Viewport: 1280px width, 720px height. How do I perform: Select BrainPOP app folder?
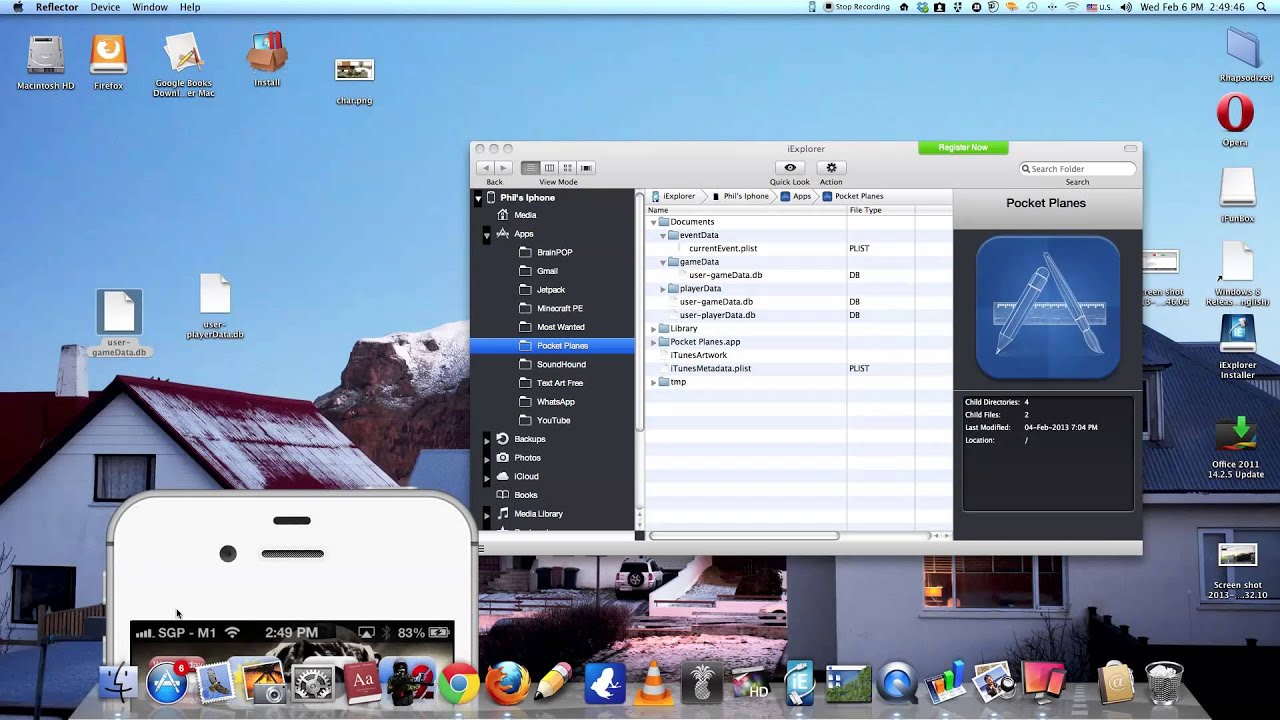point(552,252)
